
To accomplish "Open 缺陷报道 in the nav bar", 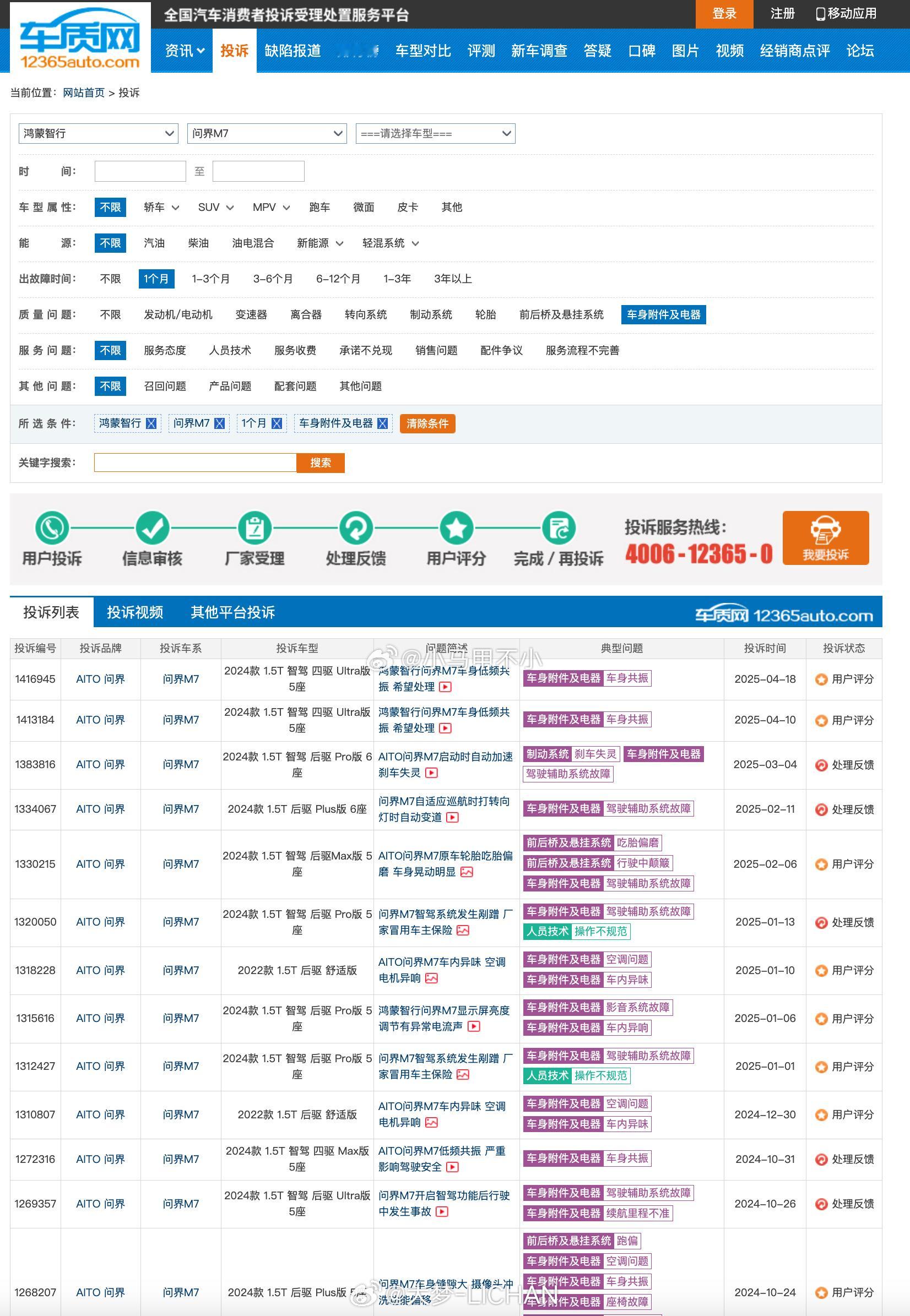I will (292, 51).
